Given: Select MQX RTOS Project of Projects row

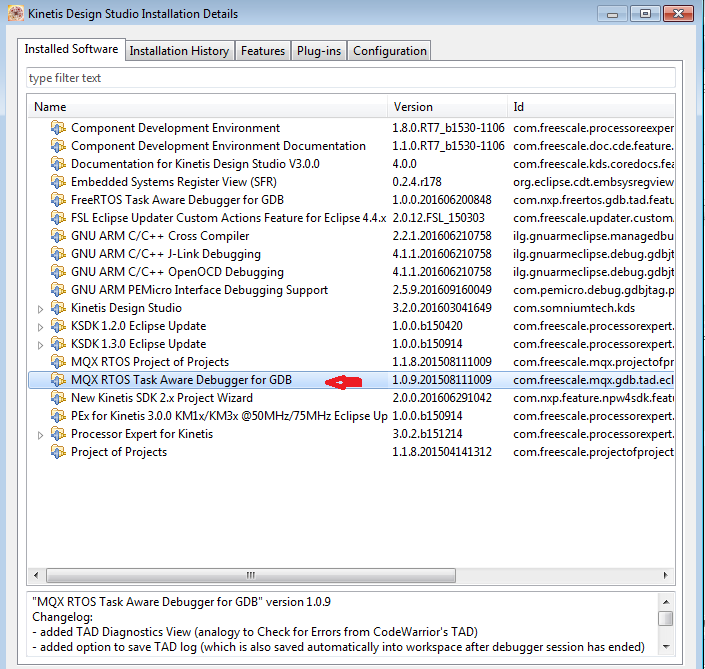Looking at the screenshot, I should tap(351, 362).
